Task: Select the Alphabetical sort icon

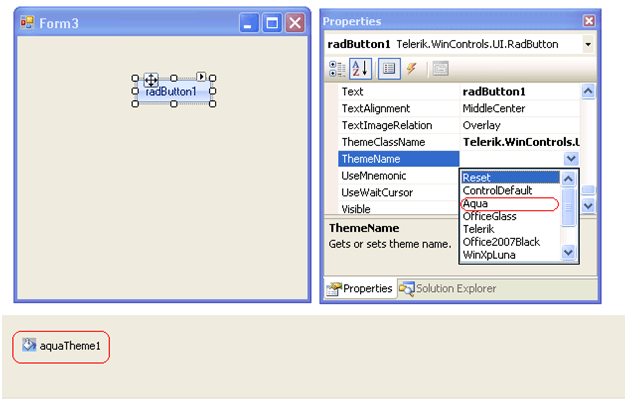Action: coord(360,68)
